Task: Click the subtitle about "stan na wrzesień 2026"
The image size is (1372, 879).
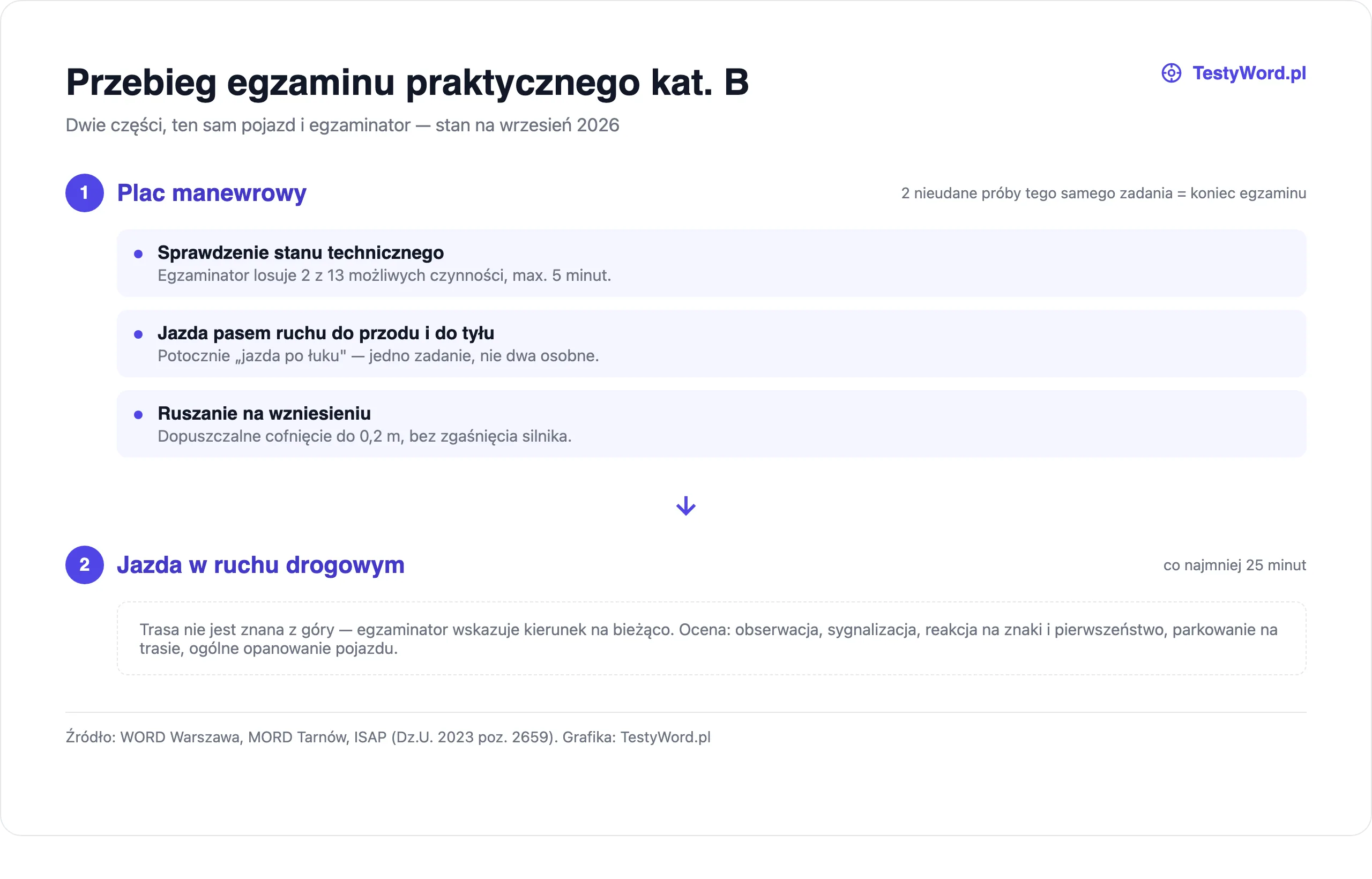Action: [342, 125]
